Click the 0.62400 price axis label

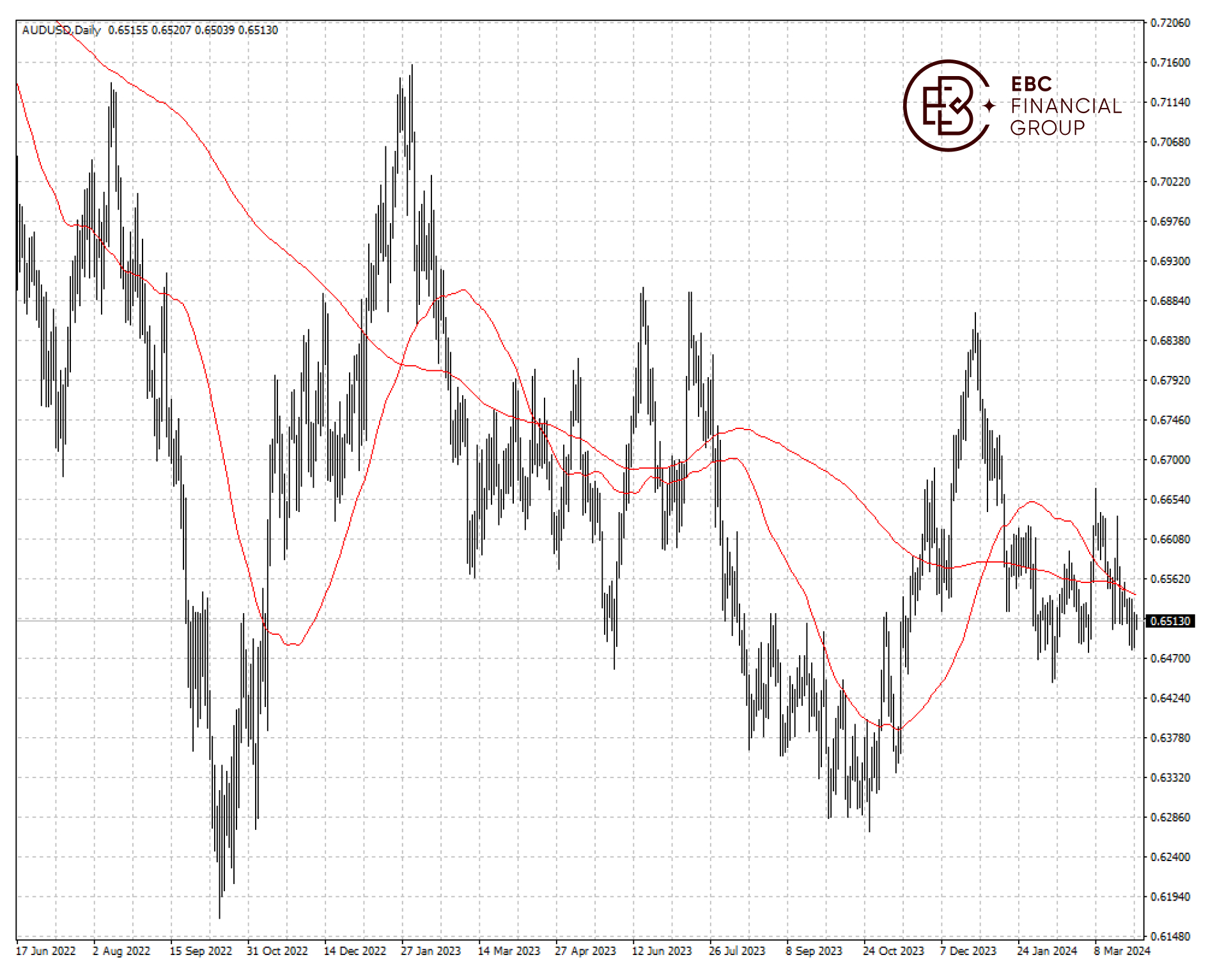click(x=1170, y=857)
